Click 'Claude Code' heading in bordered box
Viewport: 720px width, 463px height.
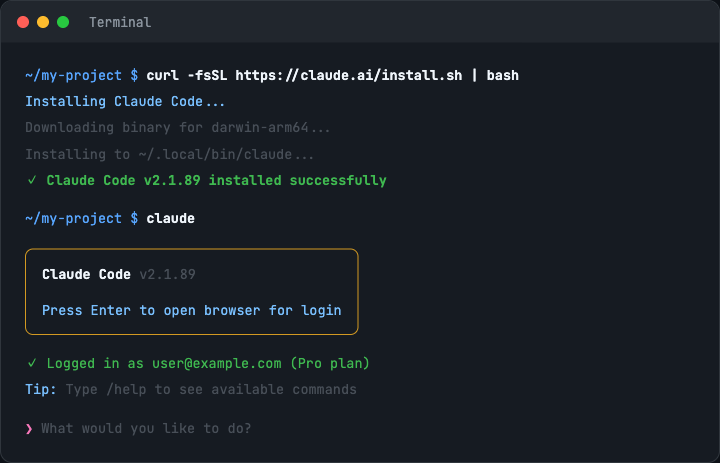pyautogui.click(x=86, y=274)
